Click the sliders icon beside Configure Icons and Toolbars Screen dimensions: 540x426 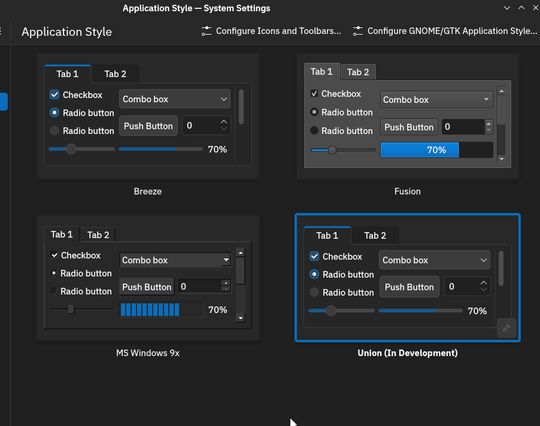click(x=206, y=31)
